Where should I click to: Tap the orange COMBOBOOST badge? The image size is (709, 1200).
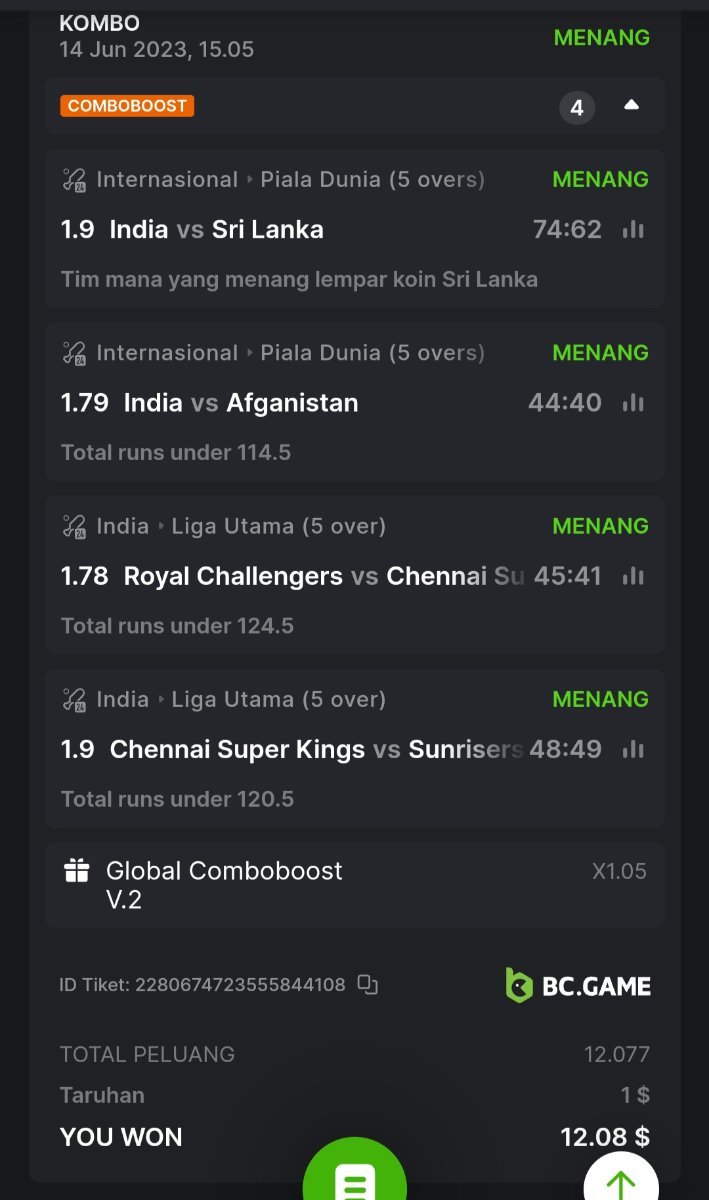(127, 106)
